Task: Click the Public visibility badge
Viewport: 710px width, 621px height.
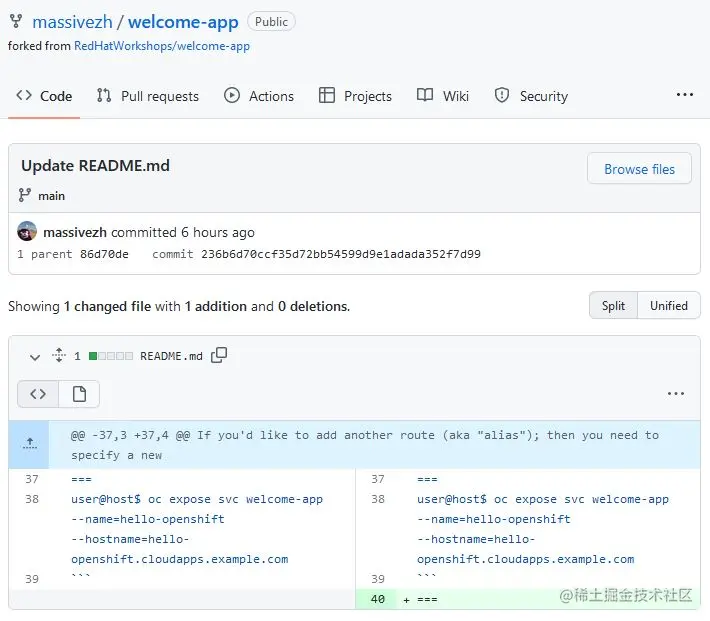Action: tap(271, 22)
